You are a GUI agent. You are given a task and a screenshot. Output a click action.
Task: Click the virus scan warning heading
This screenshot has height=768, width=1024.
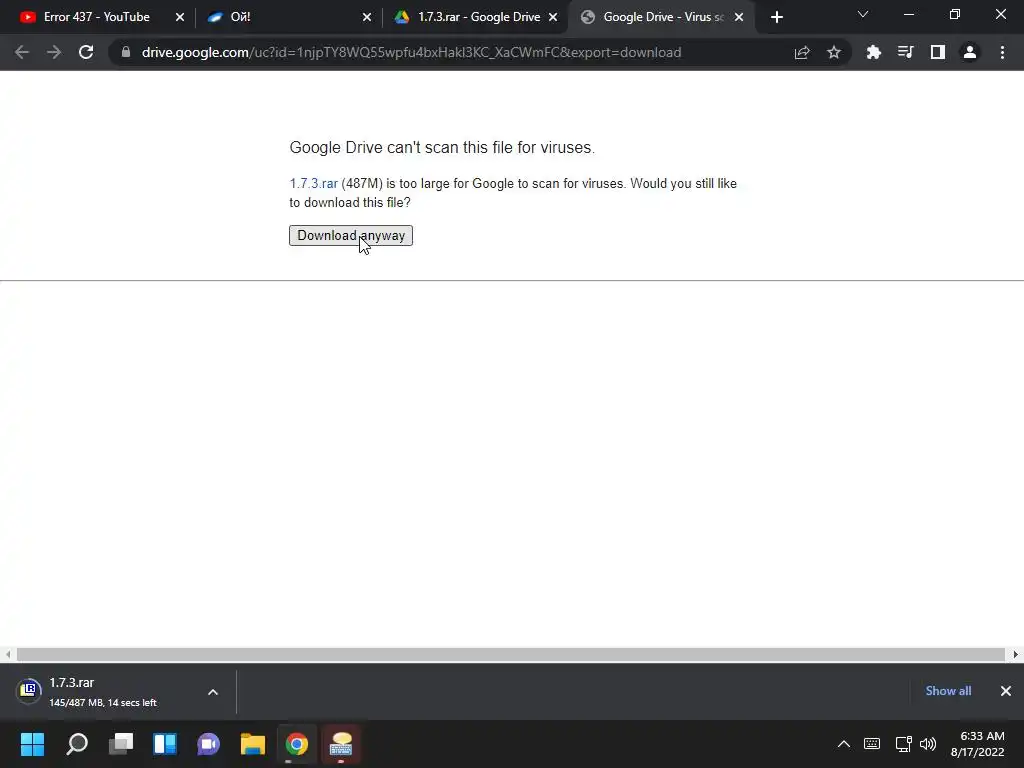[442, 148]
